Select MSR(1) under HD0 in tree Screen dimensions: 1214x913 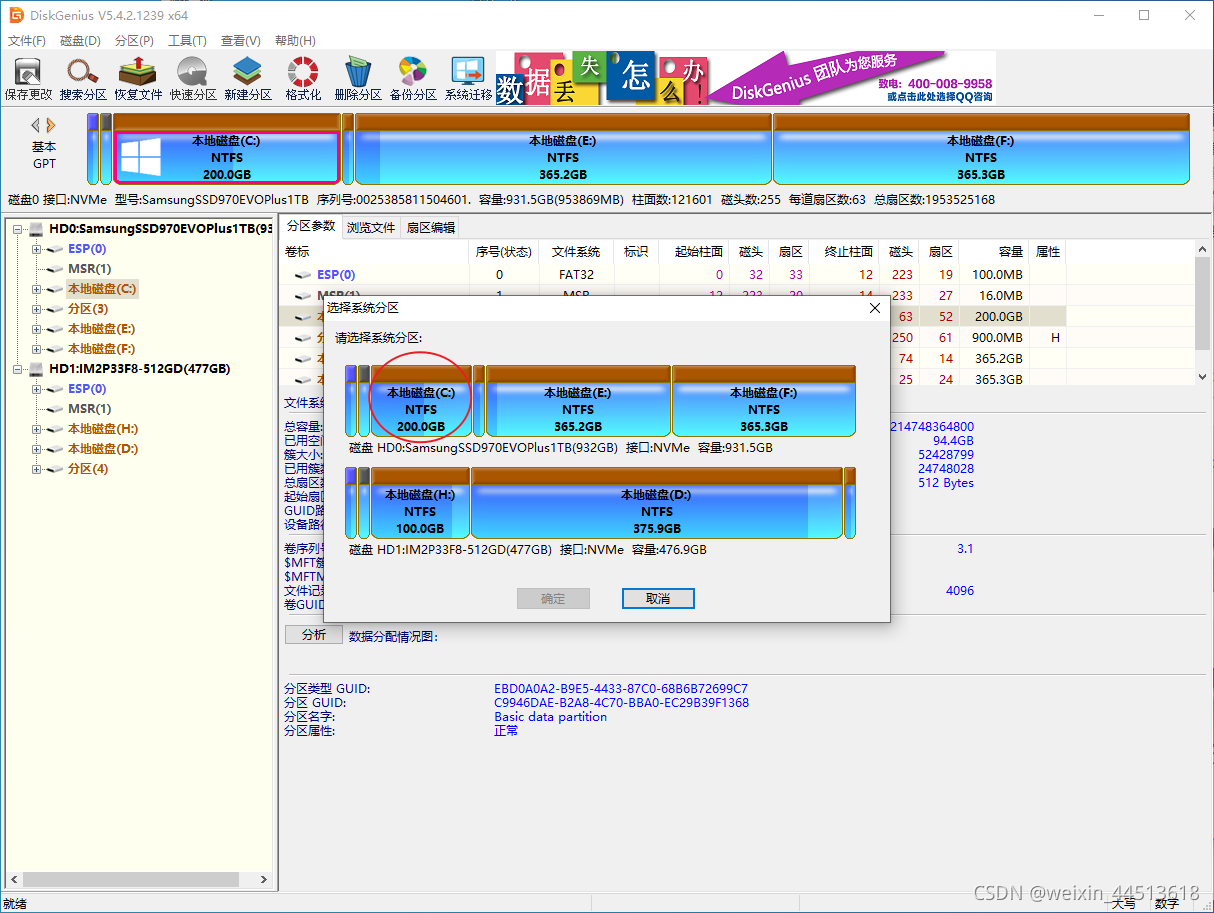[89, 269]
